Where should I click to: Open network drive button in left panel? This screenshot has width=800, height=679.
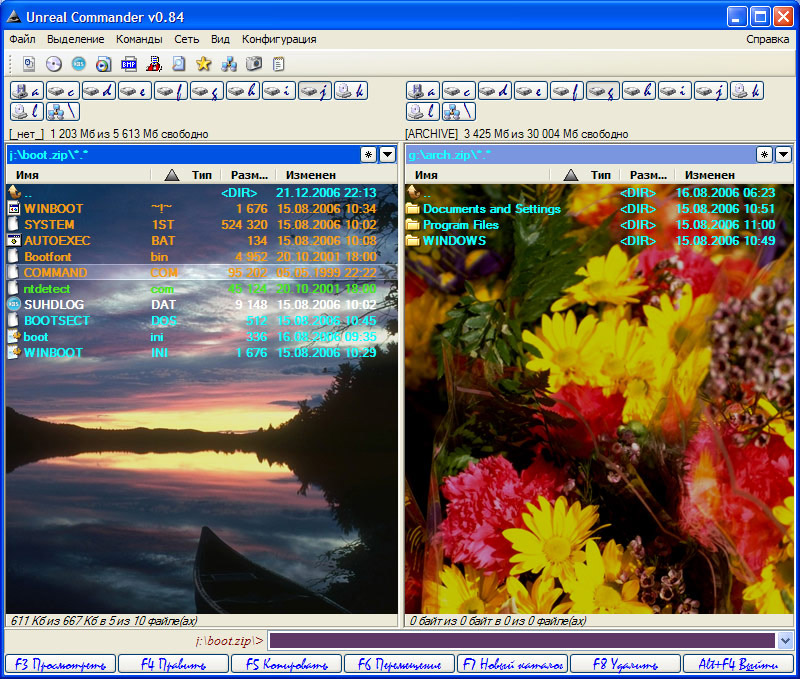point(63,111)
